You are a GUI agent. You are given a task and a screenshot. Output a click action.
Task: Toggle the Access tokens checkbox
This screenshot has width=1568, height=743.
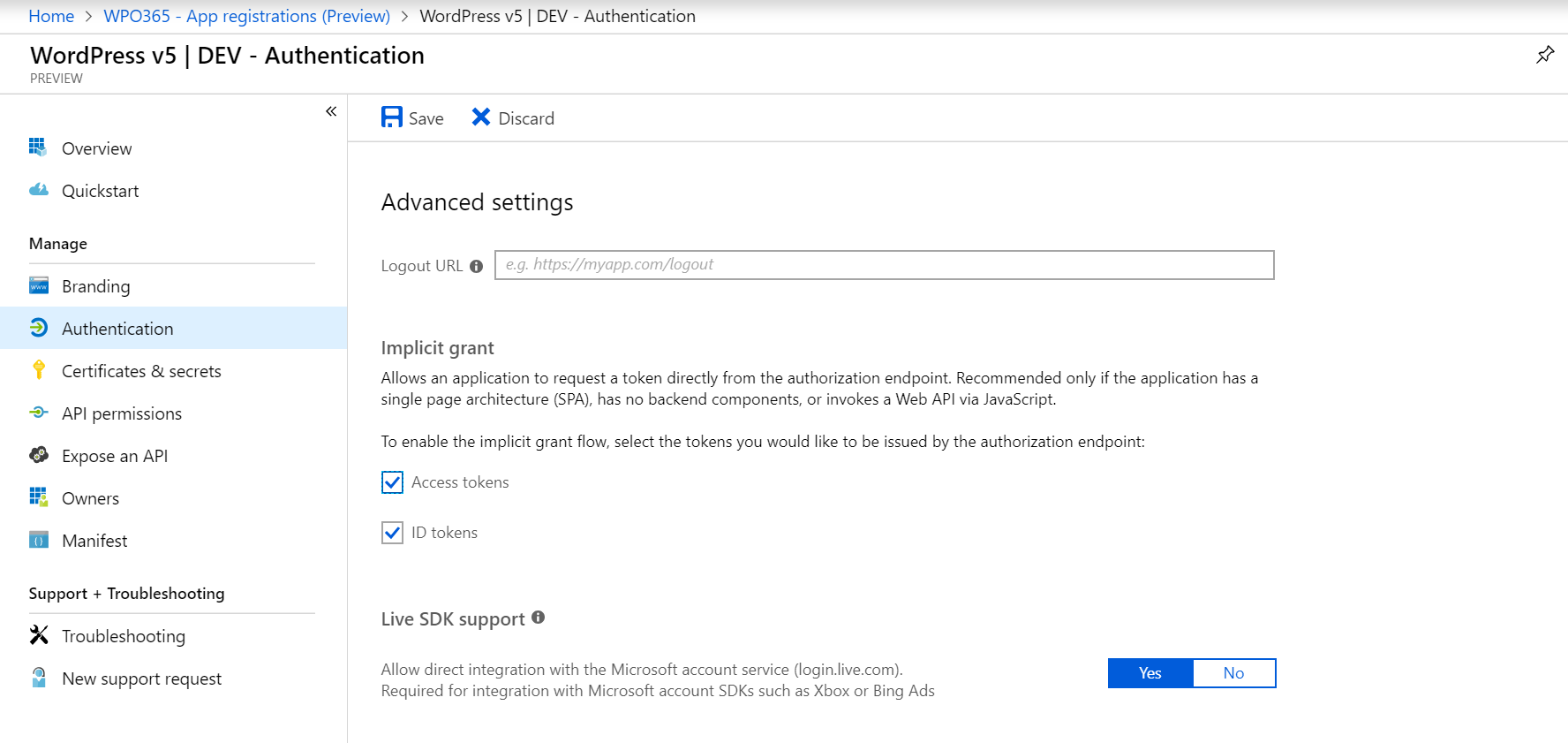tap(392, 482)
